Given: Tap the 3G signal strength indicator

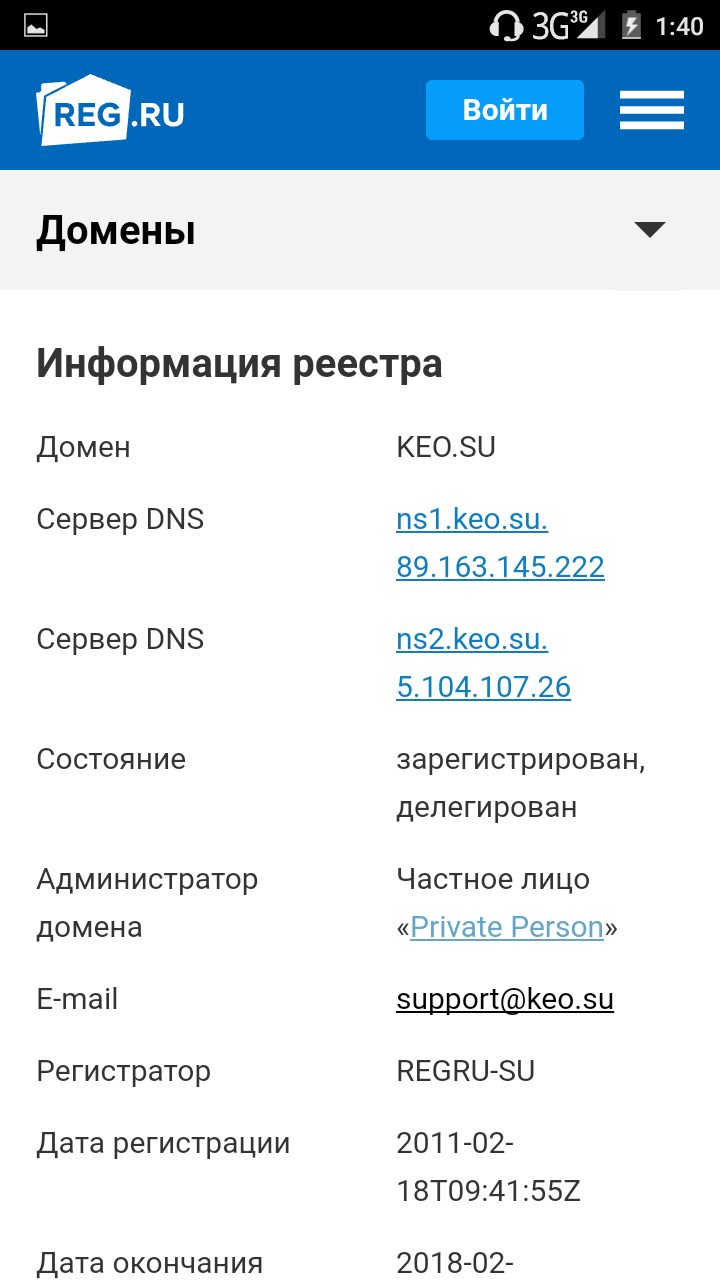Looking at the screenshot, I should tap(568, 25).
